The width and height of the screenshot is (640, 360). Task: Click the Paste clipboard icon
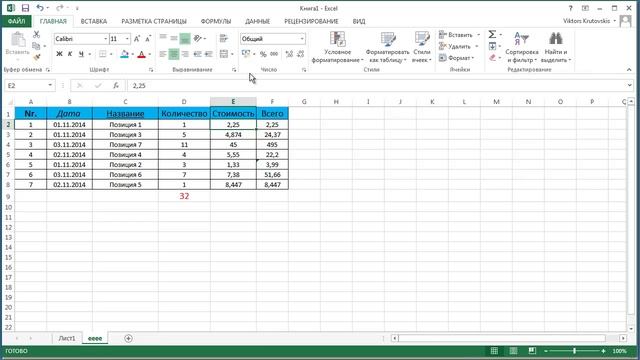click(18, 41)
